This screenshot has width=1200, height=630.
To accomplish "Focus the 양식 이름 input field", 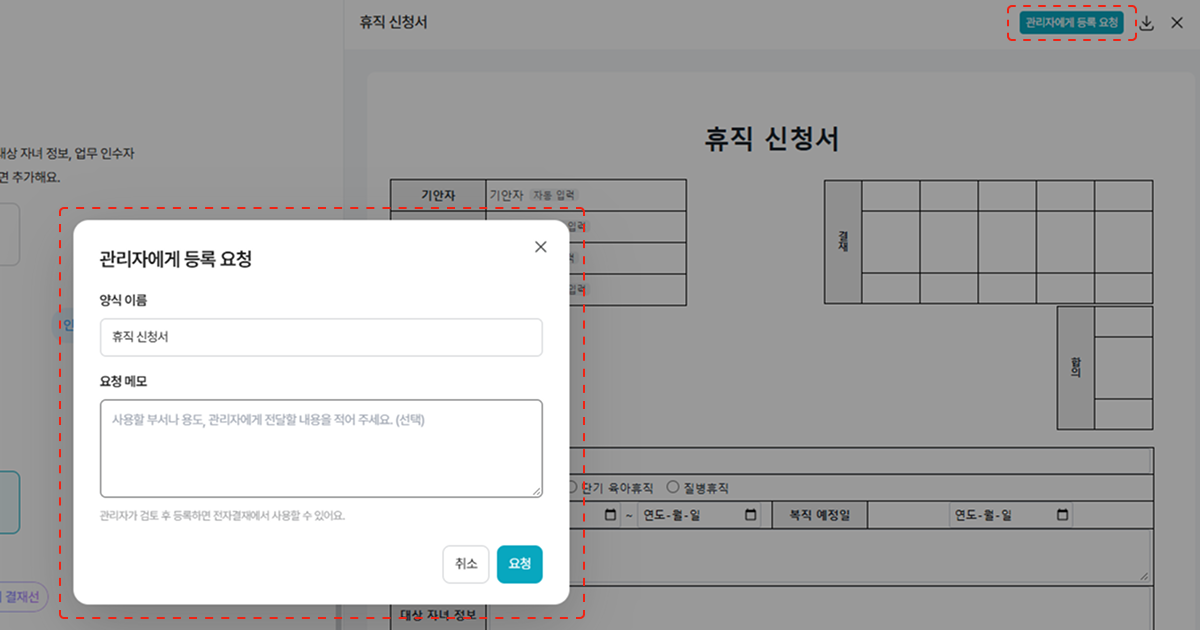I will [321, 338].
